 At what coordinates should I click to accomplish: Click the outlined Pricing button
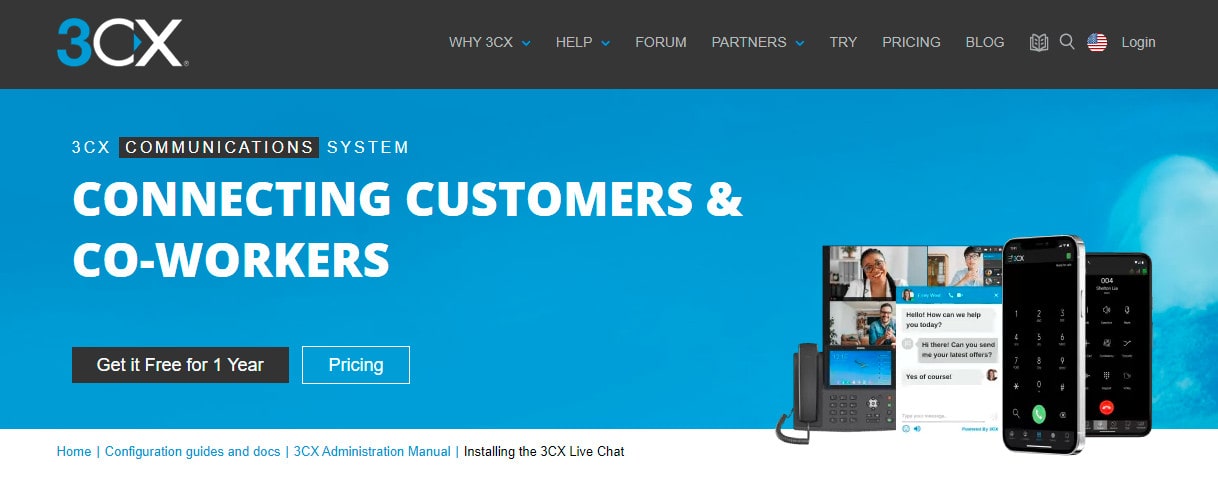pyautogui.click(x=356, y=365)
